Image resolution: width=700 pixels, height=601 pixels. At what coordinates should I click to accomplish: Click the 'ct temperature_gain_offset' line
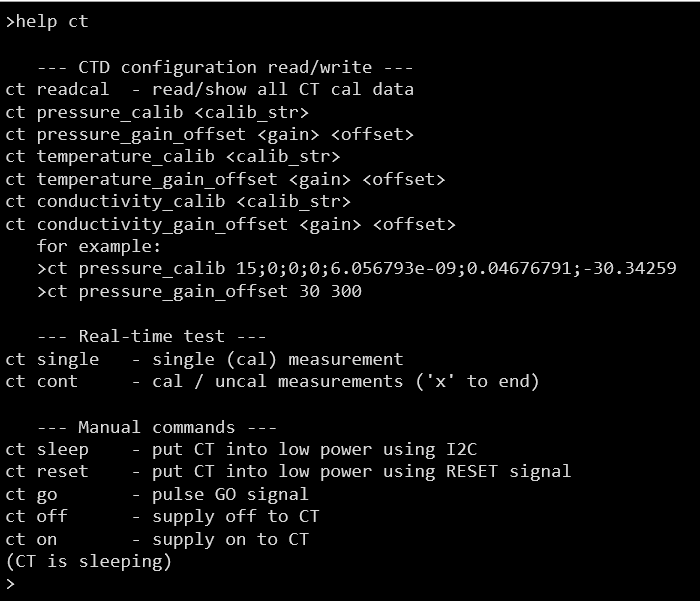[x=225, y=179]
